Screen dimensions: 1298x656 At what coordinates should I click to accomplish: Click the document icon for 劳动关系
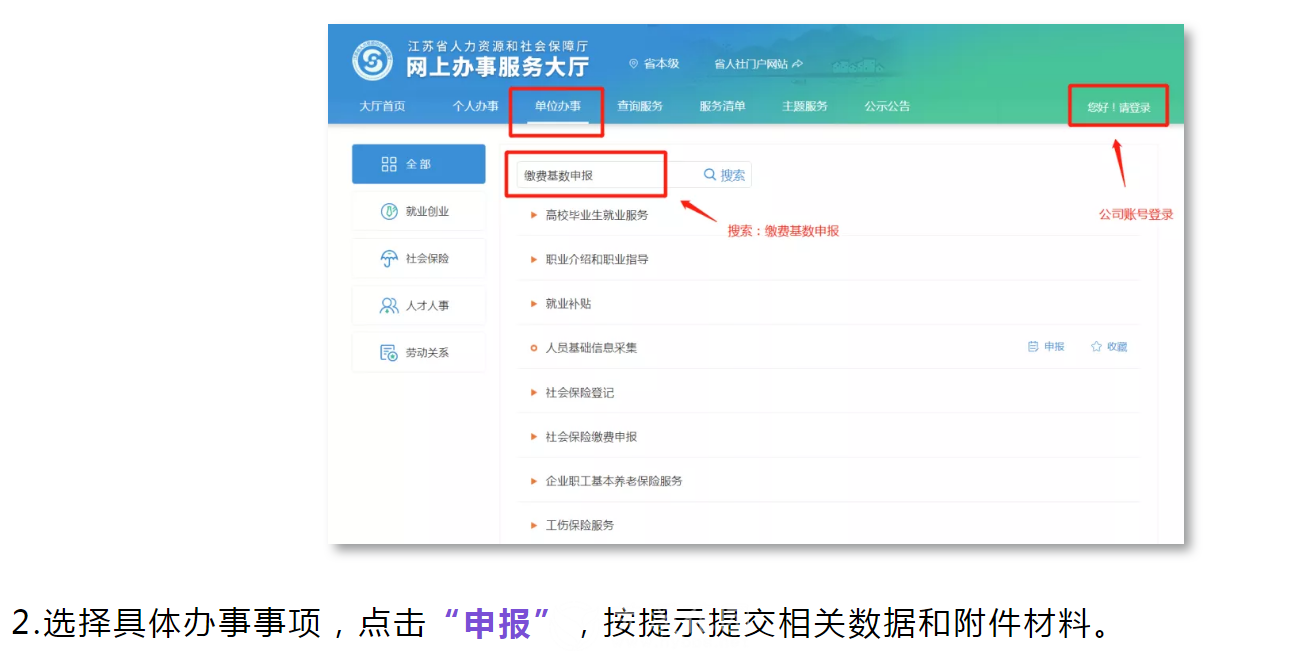coord(390,352)
